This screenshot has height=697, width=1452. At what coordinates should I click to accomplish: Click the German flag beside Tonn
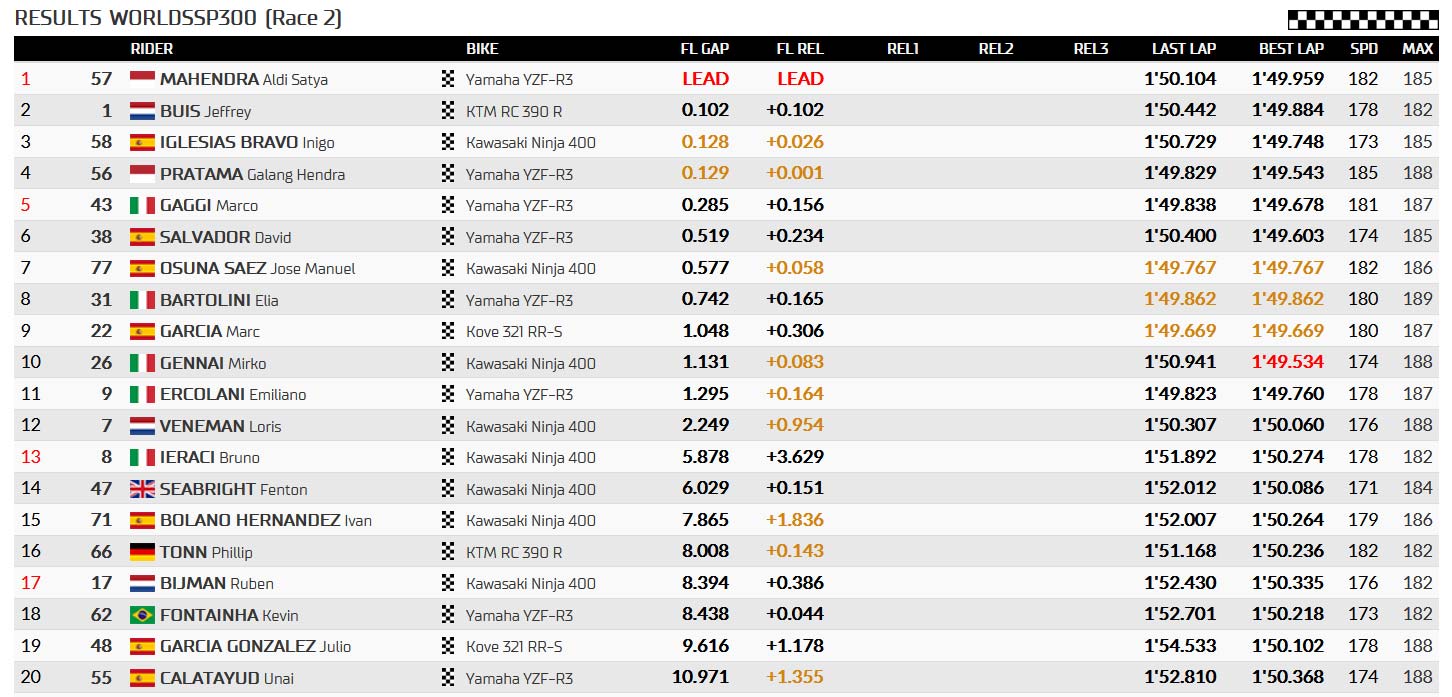tap(142, 552)
